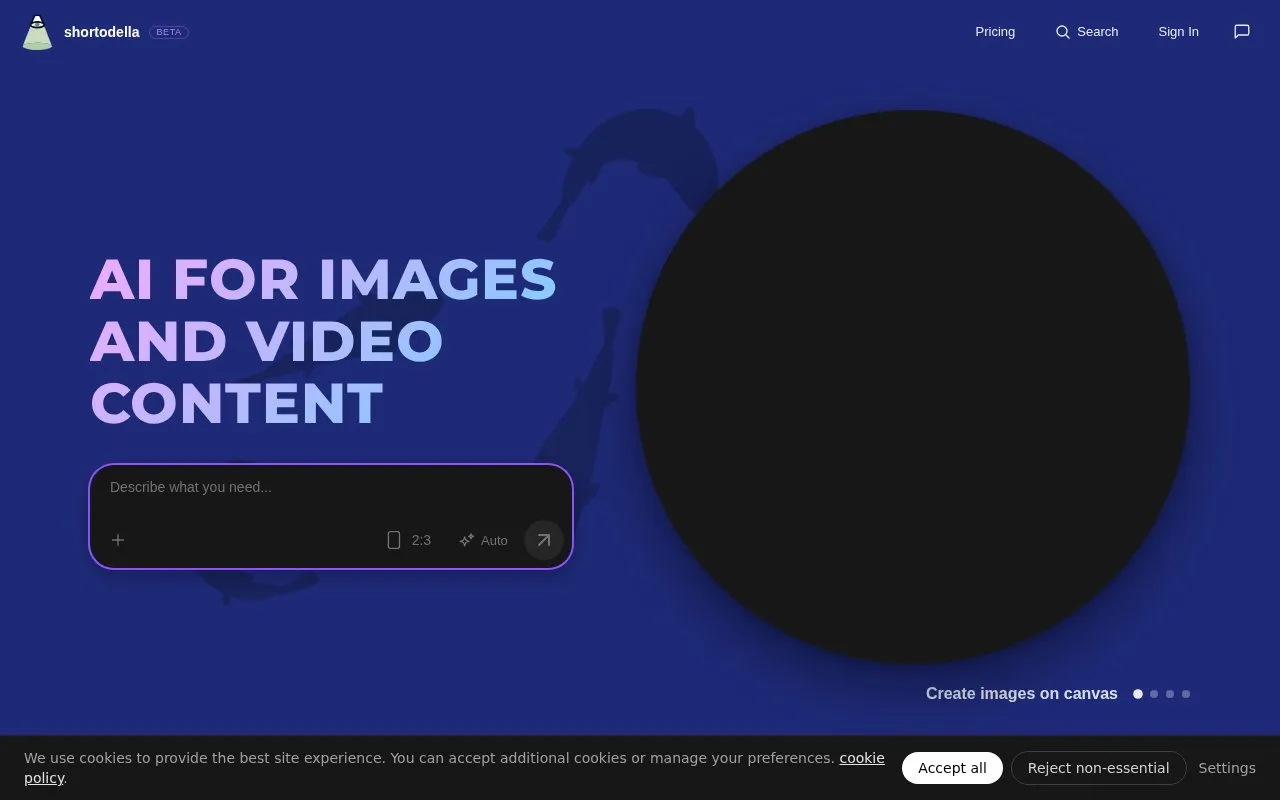Open the Pricing page

(995, 32)
